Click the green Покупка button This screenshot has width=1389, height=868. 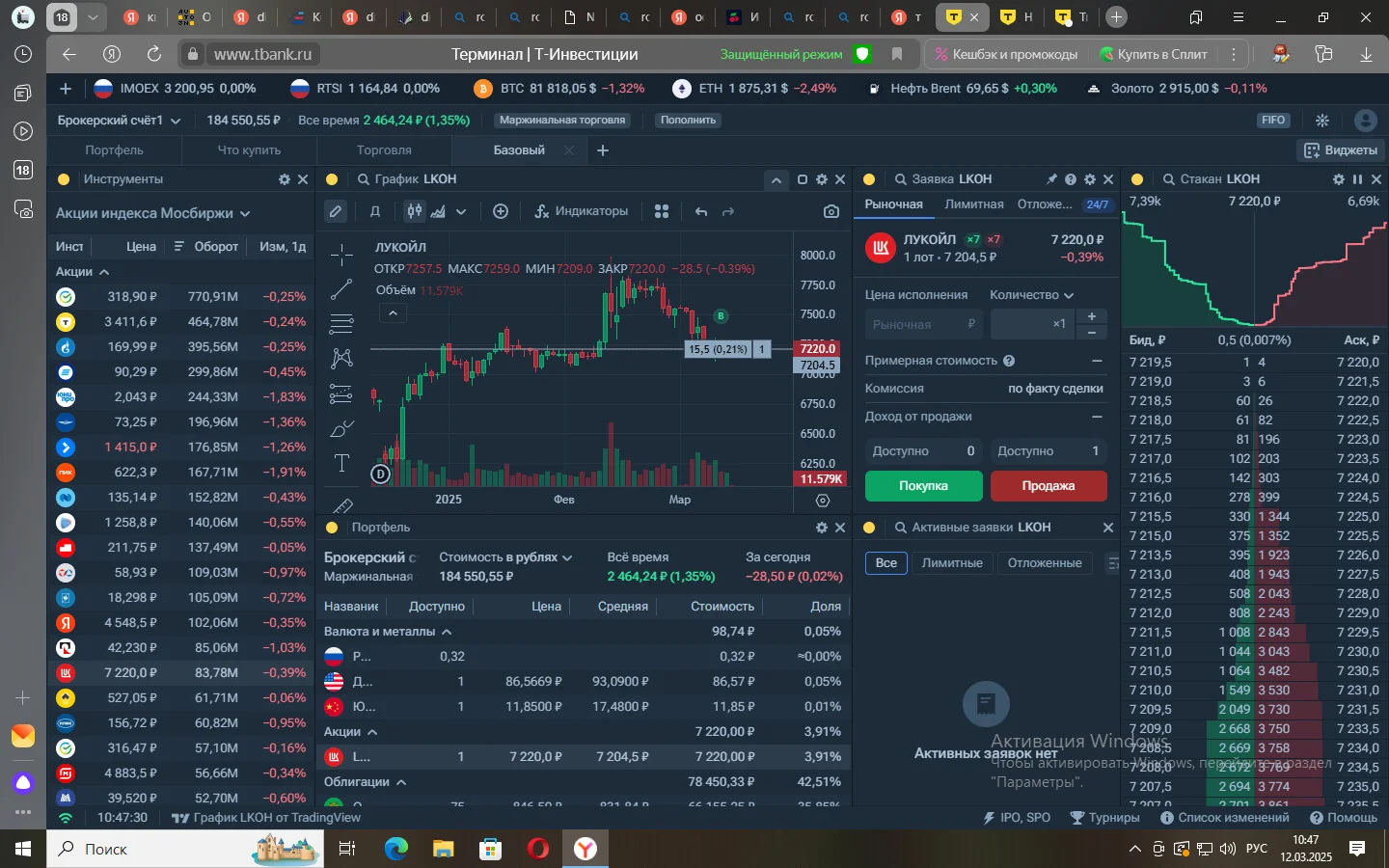point(924,486)
